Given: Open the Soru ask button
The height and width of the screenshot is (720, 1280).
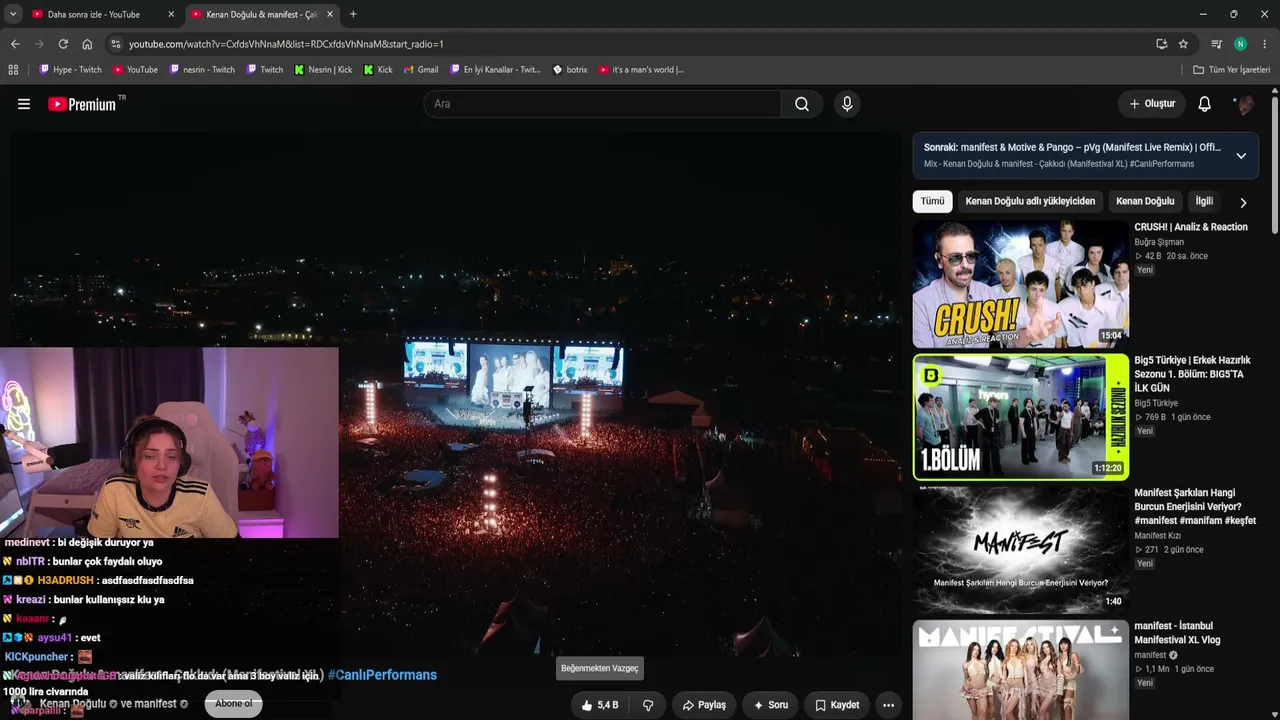Looking at the screenshot, I should (x=771, y=705).
